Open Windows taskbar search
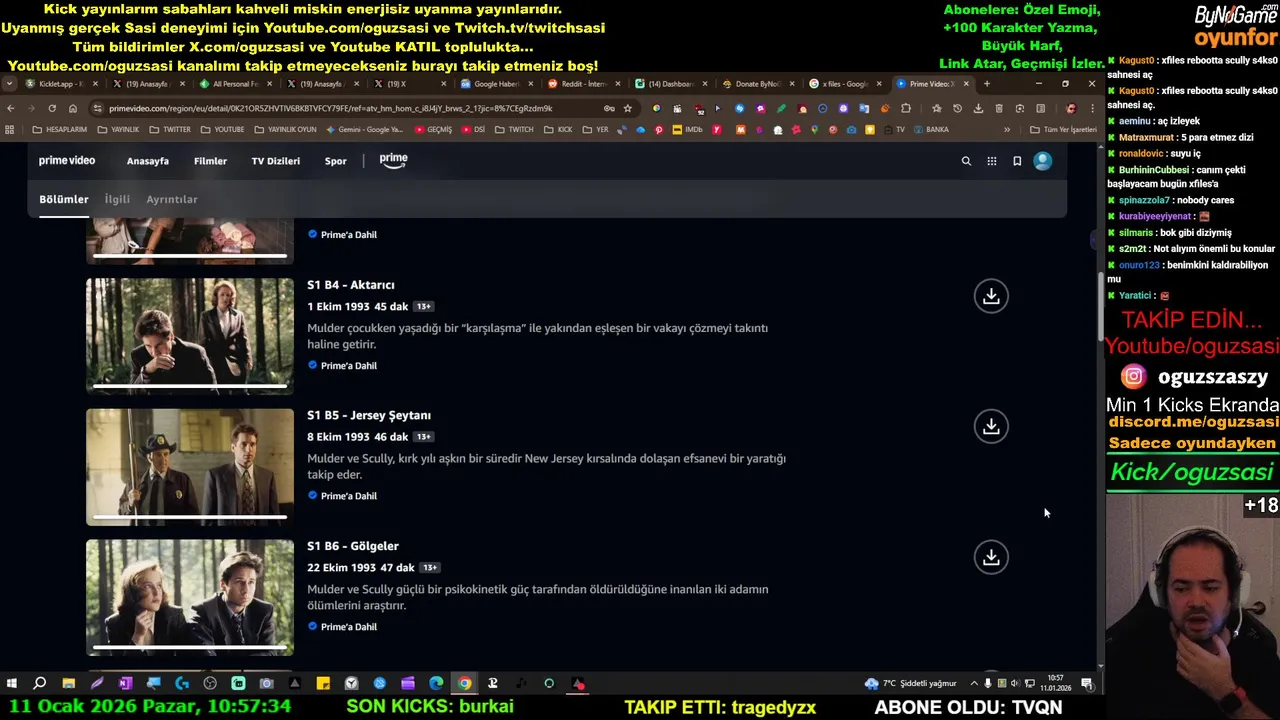This screenshot has width=1280, height=720. point(40,683)
